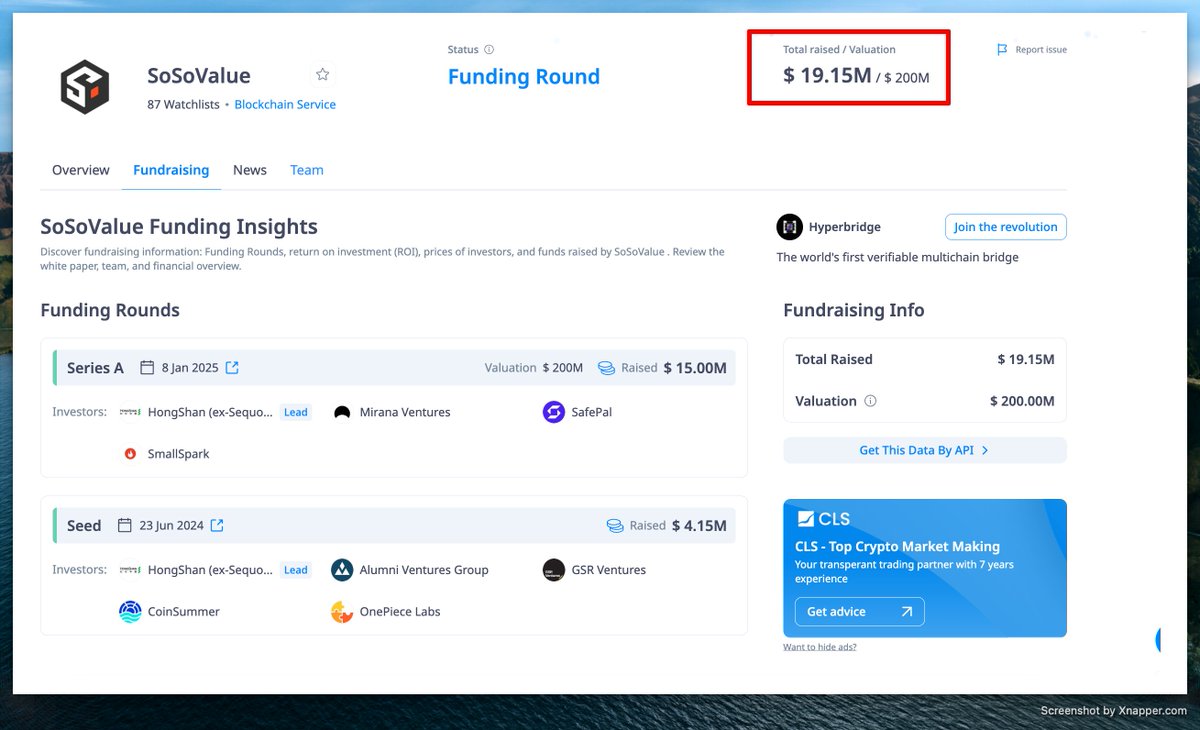Open Series A external source link icon
The width and height of the screenshot is (1200, 730).
click(232, 367)
